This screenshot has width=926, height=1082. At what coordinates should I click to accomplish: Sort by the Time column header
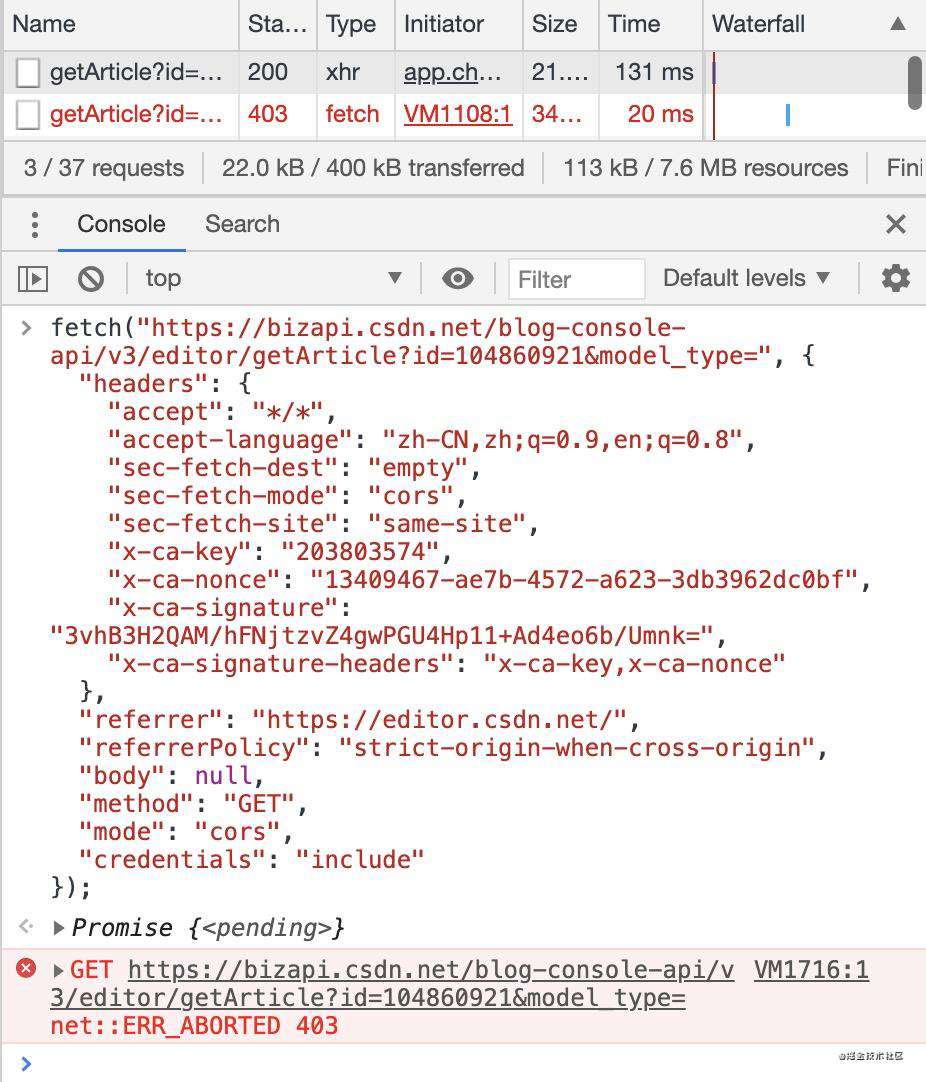click(650, 24)
